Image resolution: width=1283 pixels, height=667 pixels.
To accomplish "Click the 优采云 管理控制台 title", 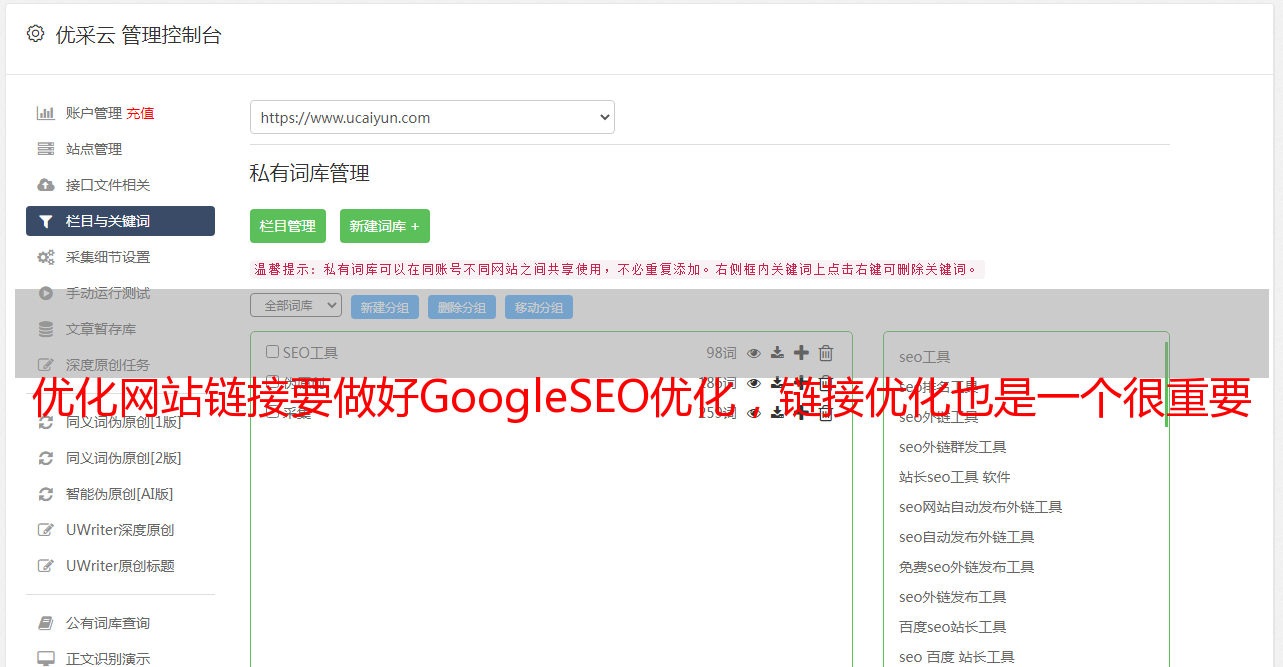I will (x=139, y=35).
